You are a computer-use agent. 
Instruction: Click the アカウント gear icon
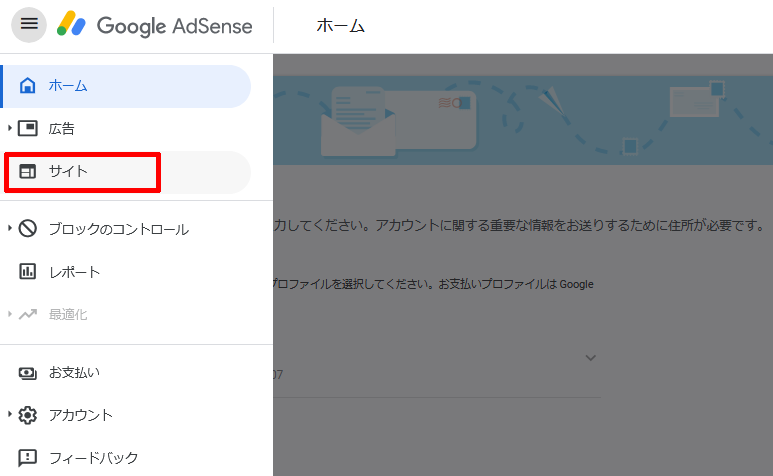pos(28,415)
